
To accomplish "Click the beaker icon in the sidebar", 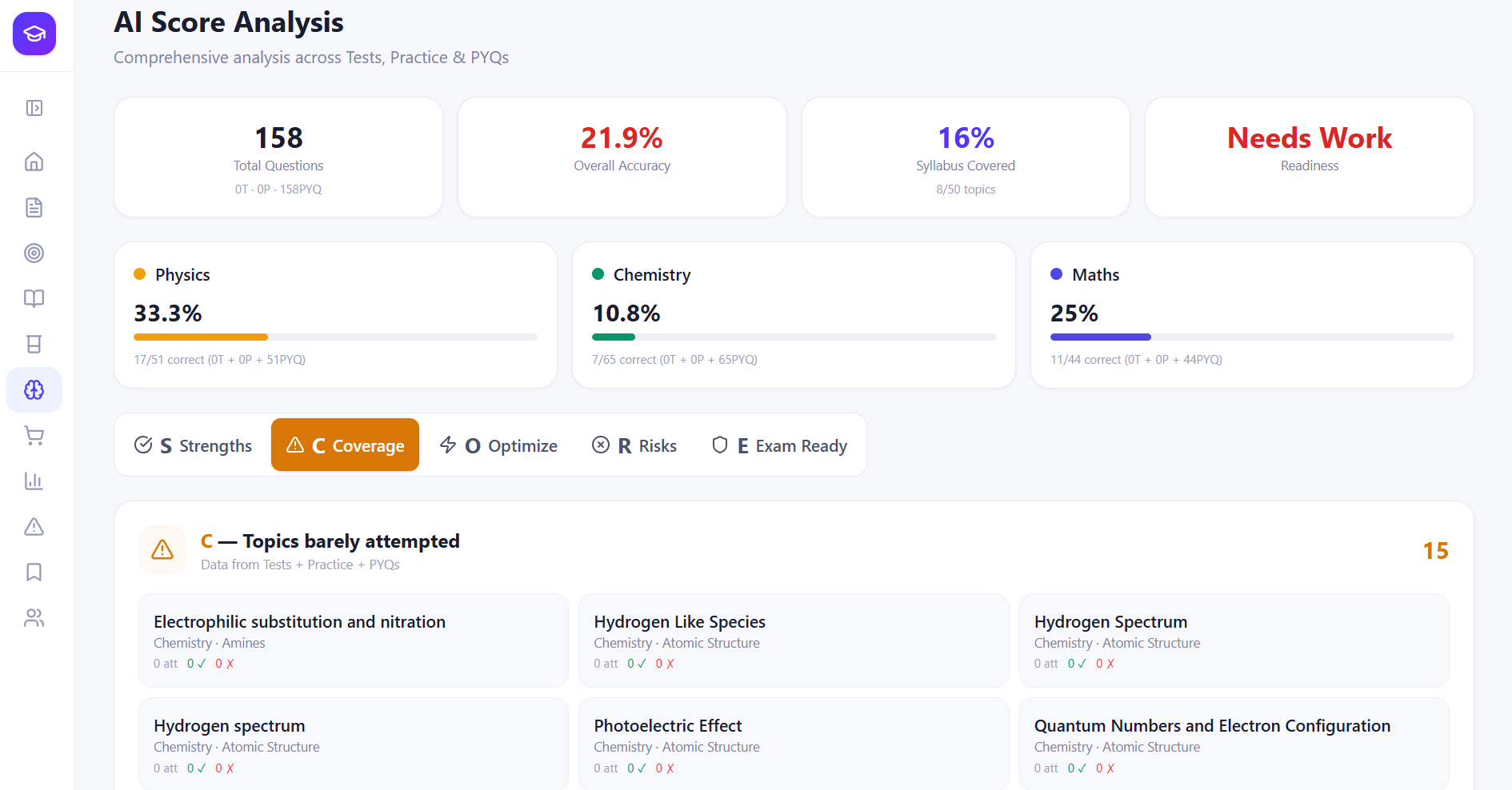I will coord(34,345).
